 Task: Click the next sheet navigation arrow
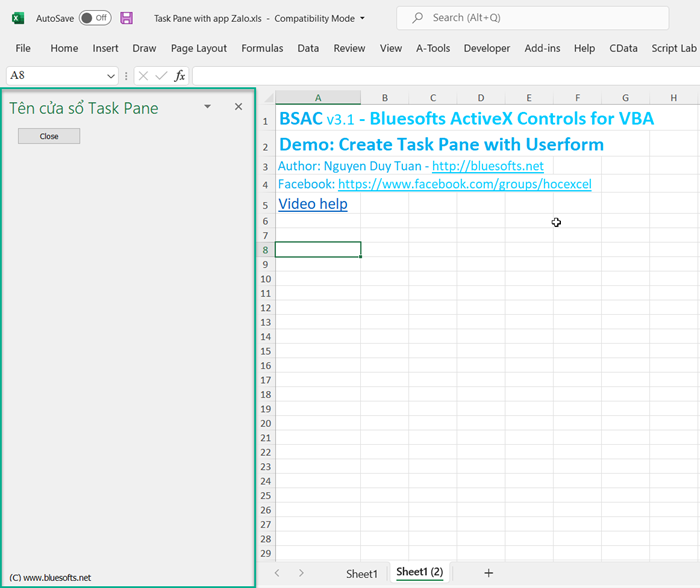point(301,573)
